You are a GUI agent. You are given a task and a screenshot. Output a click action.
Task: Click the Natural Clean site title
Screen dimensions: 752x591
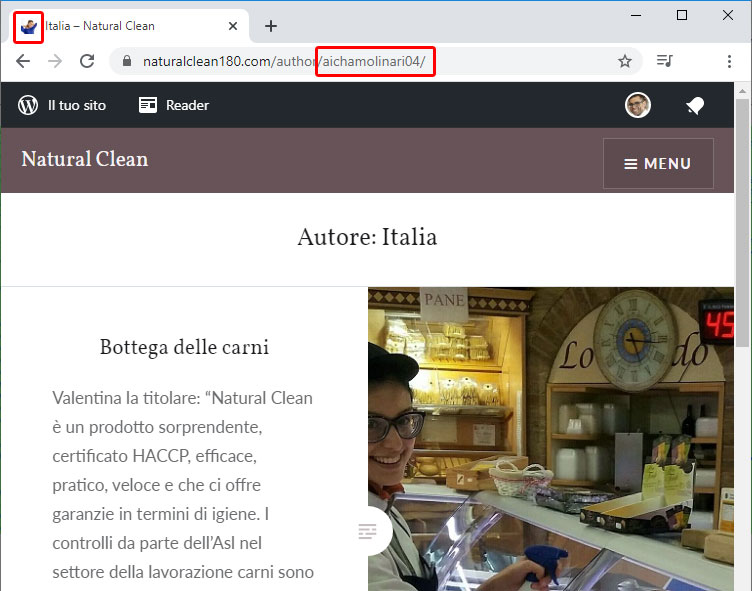point(85,159)
